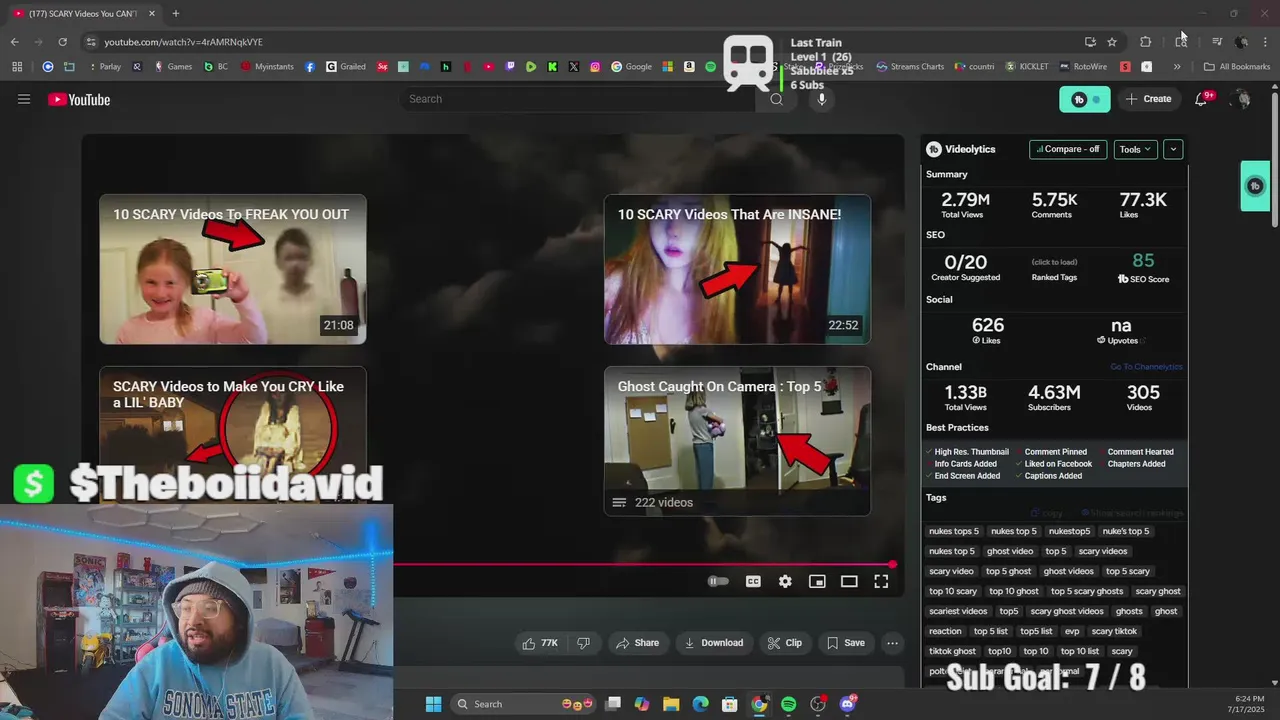Image resolution: width=1280 pixels, height=720 pixels.
Task: Open more actions three-dot menu under video
Action: tap(892, 643)
